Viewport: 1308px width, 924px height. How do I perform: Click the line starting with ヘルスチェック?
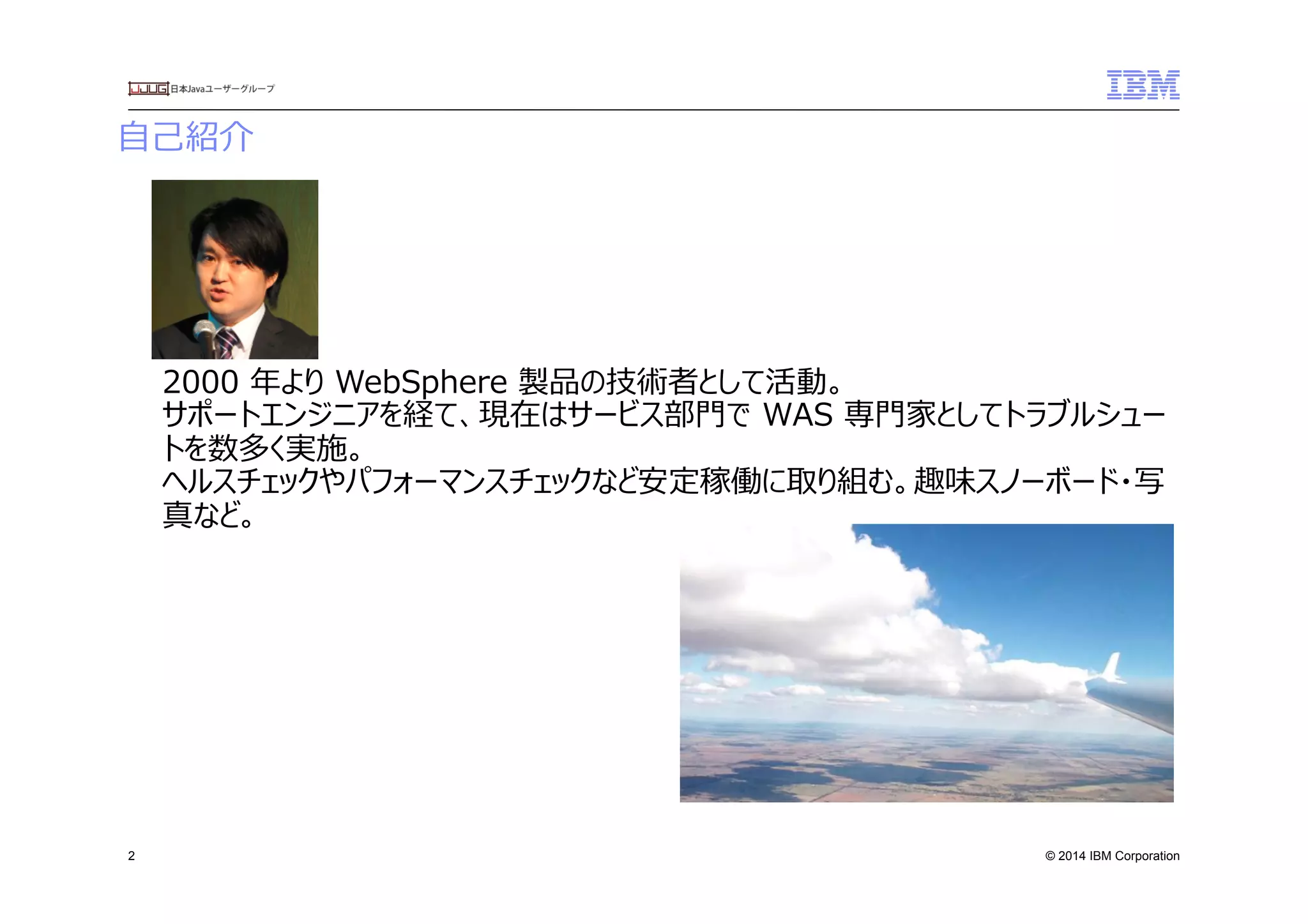(x=663, y=481)
